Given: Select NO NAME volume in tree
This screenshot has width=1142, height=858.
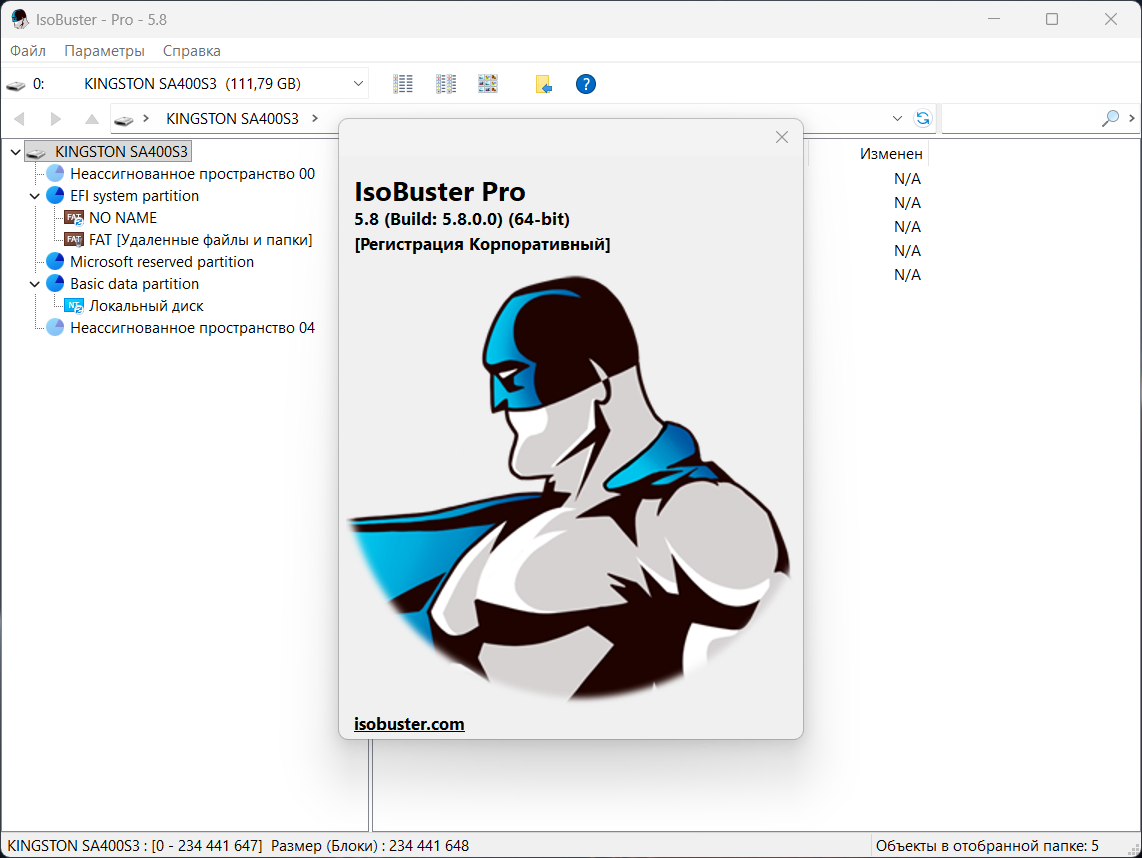Looking at the screenshot, I should [122, 218].
